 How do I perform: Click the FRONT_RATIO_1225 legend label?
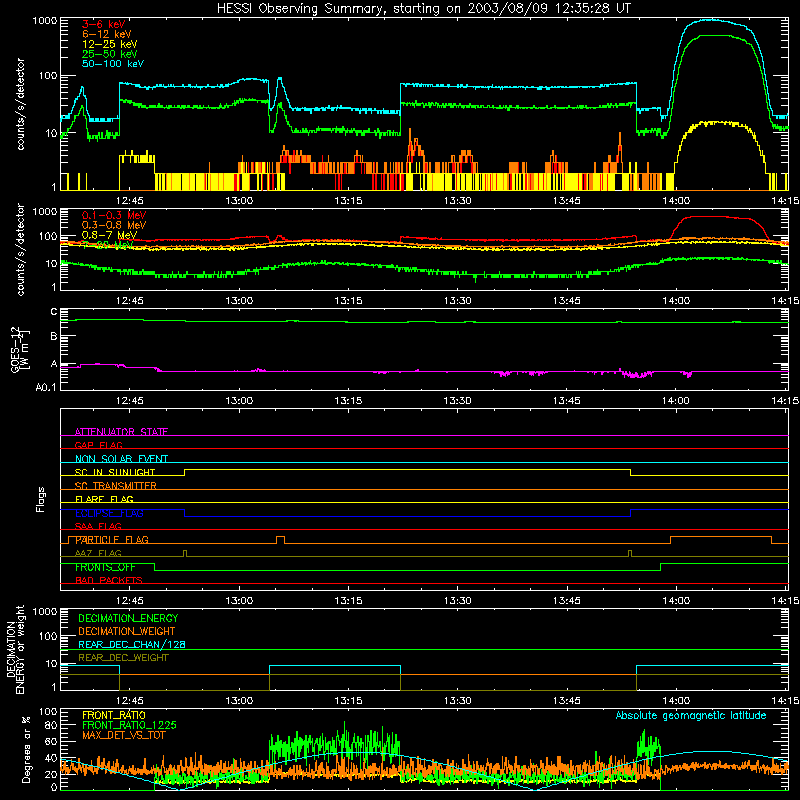click(130, 725)
